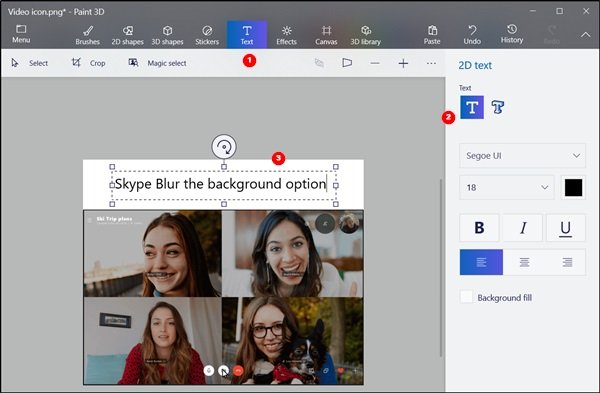Click the red hang-up button in image
Screen dimensions: 600x393
(x=238, y=370)
